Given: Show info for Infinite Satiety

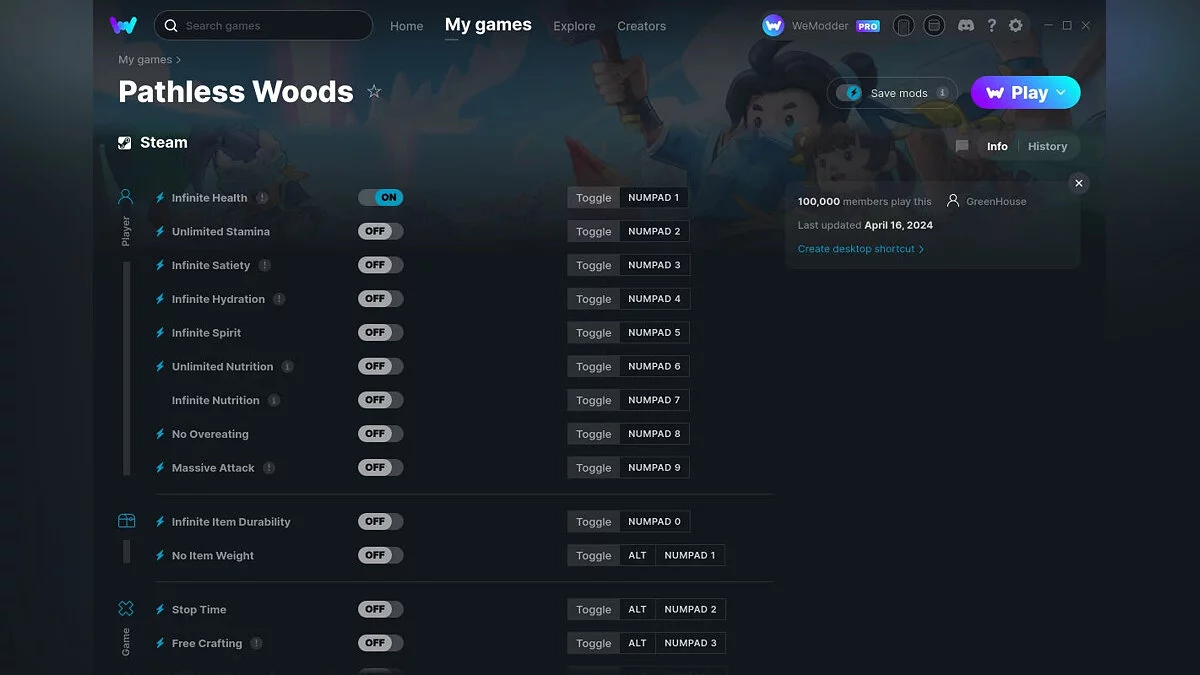Looking at the screenshot, I should click(x=265, y=265).
